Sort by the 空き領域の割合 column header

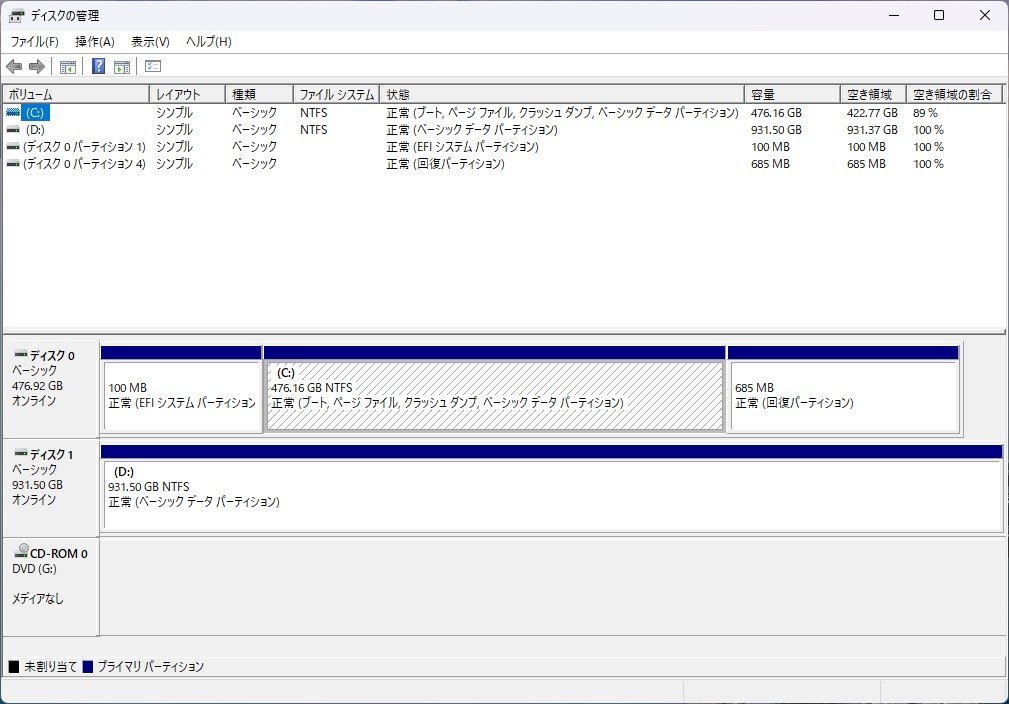(x=955, y=95)
